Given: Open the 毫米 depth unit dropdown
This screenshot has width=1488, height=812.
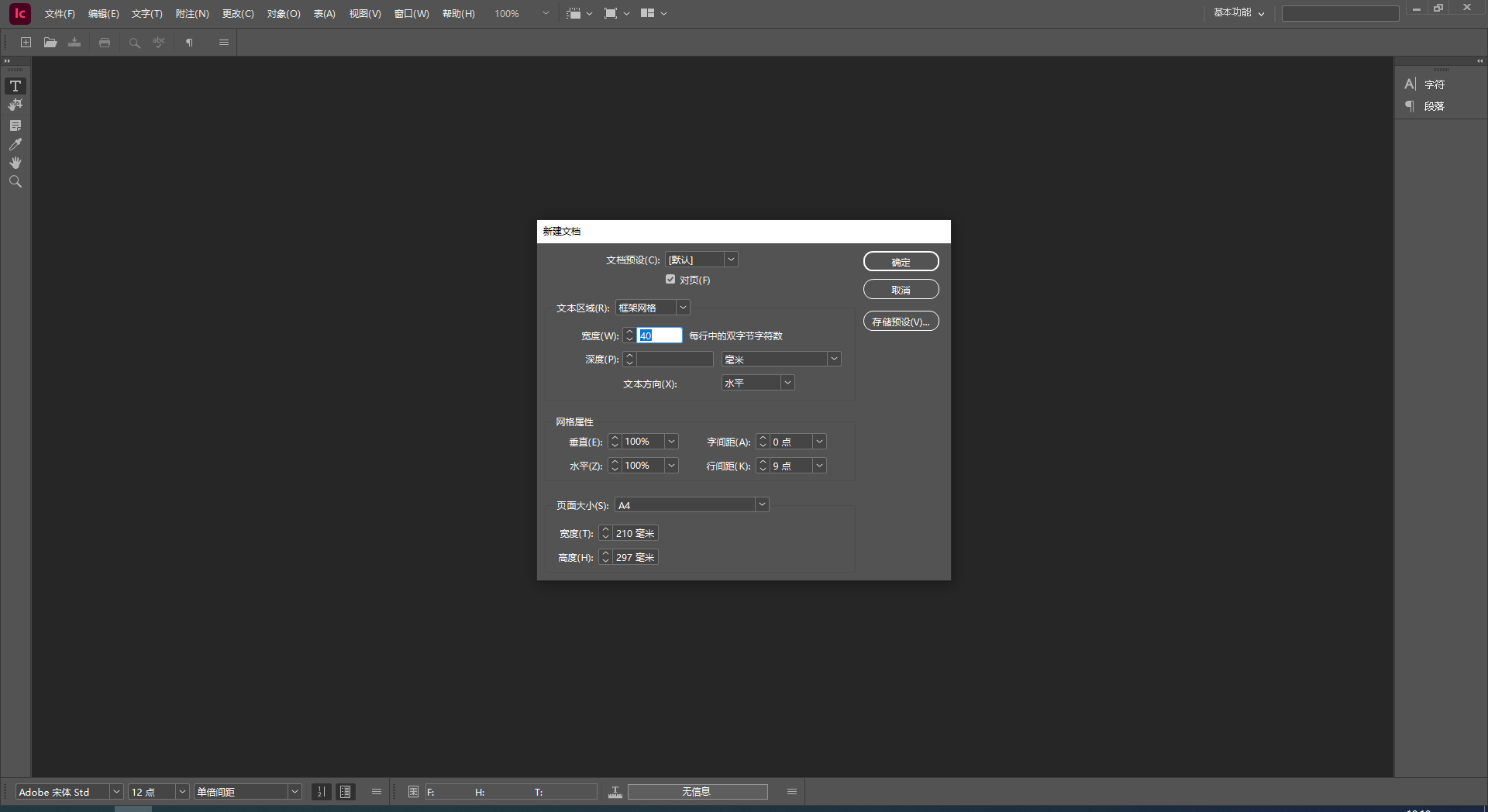Looking at the screenshot, I should 781,359.
